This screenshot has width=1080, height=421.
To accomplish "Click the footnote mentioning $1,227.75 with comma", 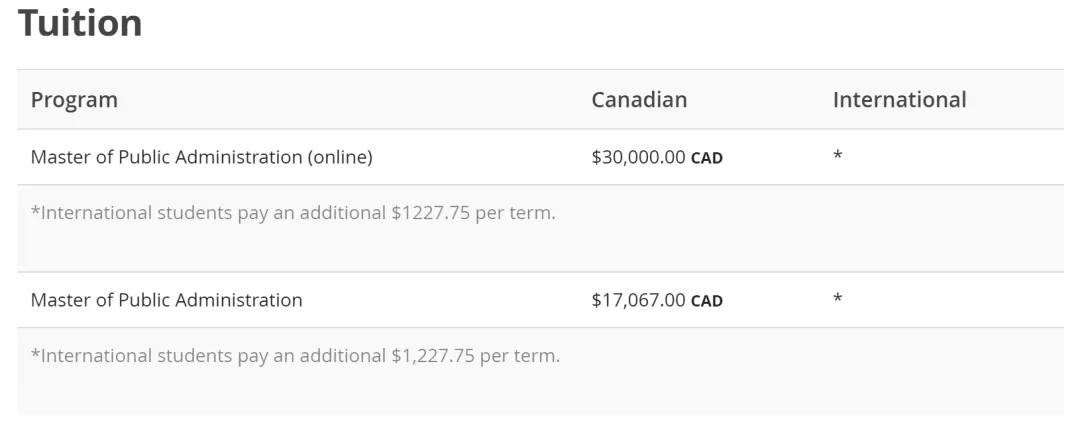I will [x=295, y=355].
